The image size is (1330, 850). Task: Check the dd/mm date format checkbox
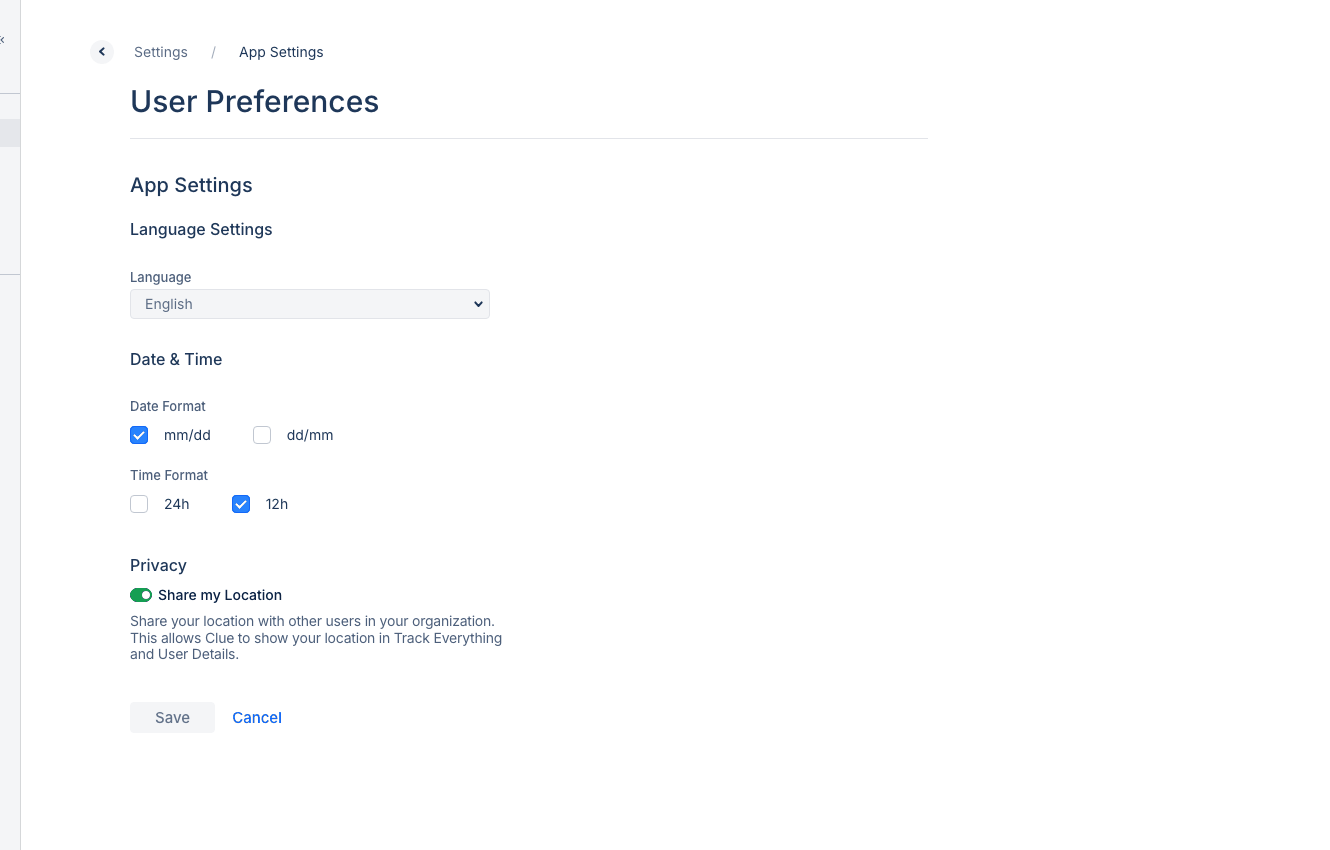coord(262,435)
